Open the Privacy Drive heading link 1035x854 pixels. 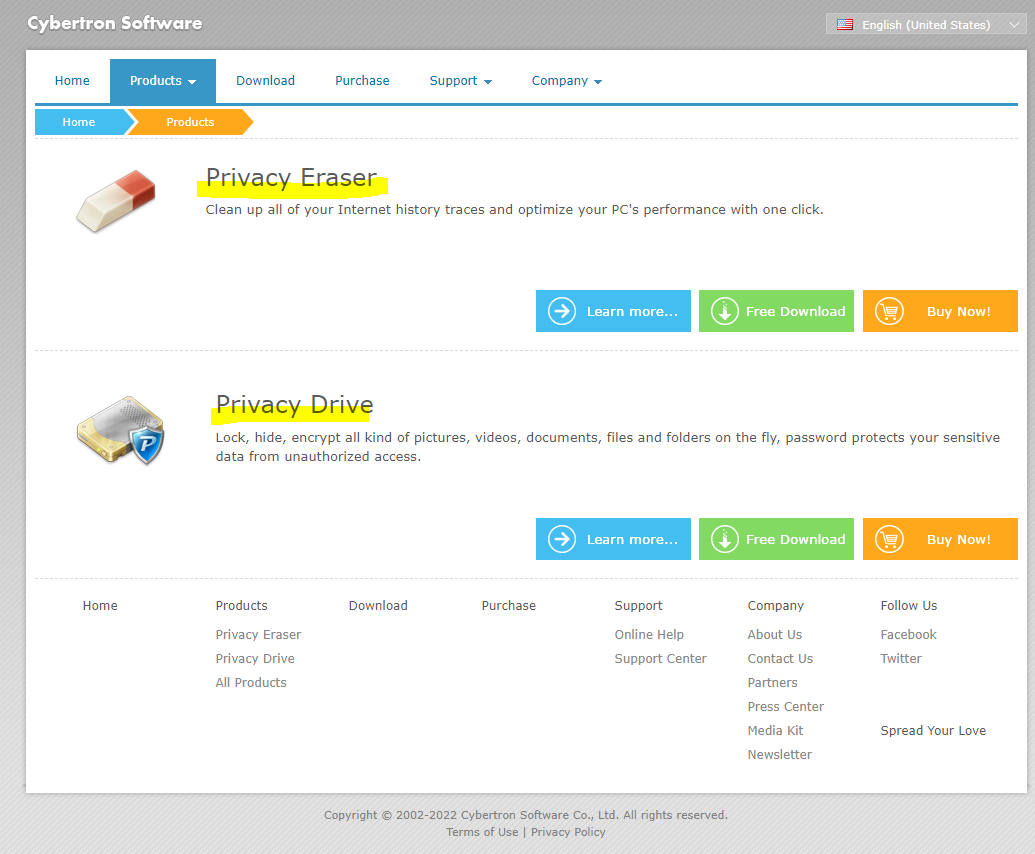[x=294, y=405]
